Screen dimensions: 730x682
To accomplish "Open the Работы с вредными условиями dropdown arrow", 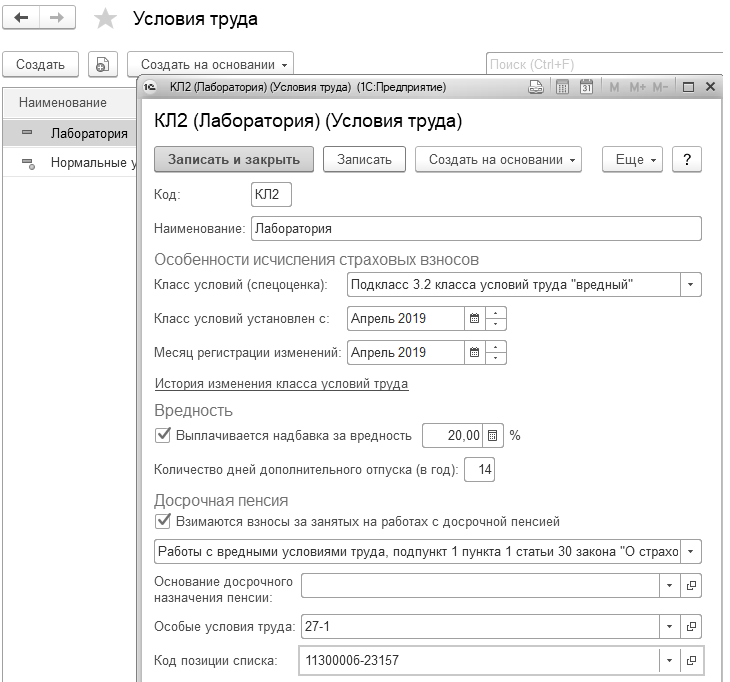I will click(x=691, y=552).
